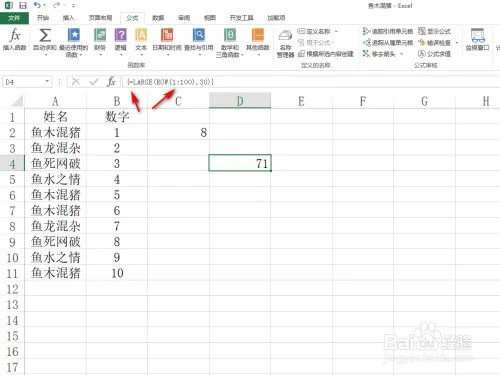Image resolution: width=500 pixels, height=375 pixels.
Task: Switch to the Data (数据) tab
Action: click(158, 18)
